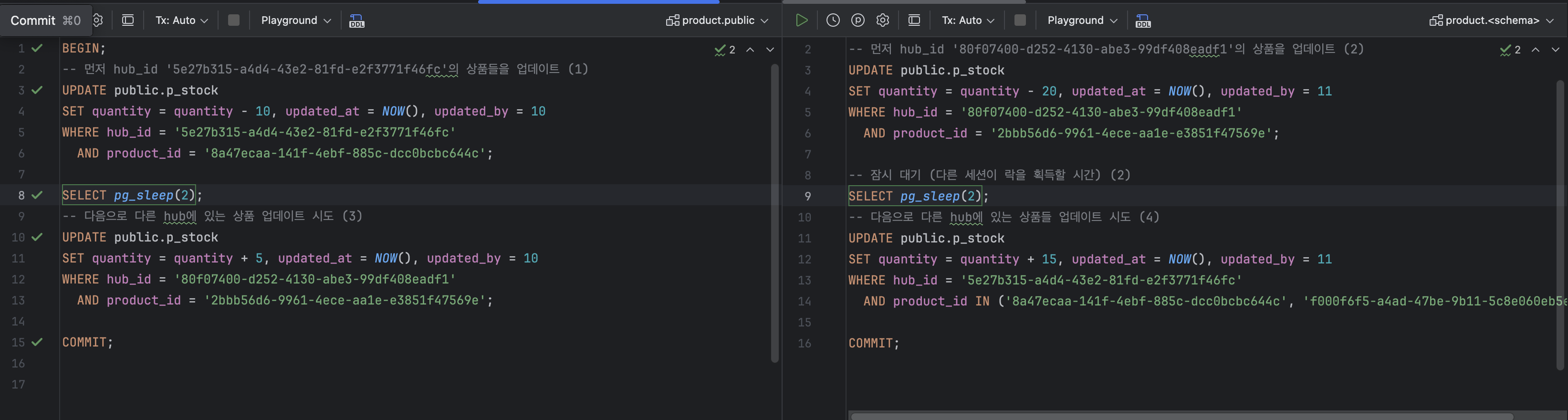This screenshot has height=420, width=1568.
Task: Open DDL view in left editor toolbar
Action: [357, 21]
